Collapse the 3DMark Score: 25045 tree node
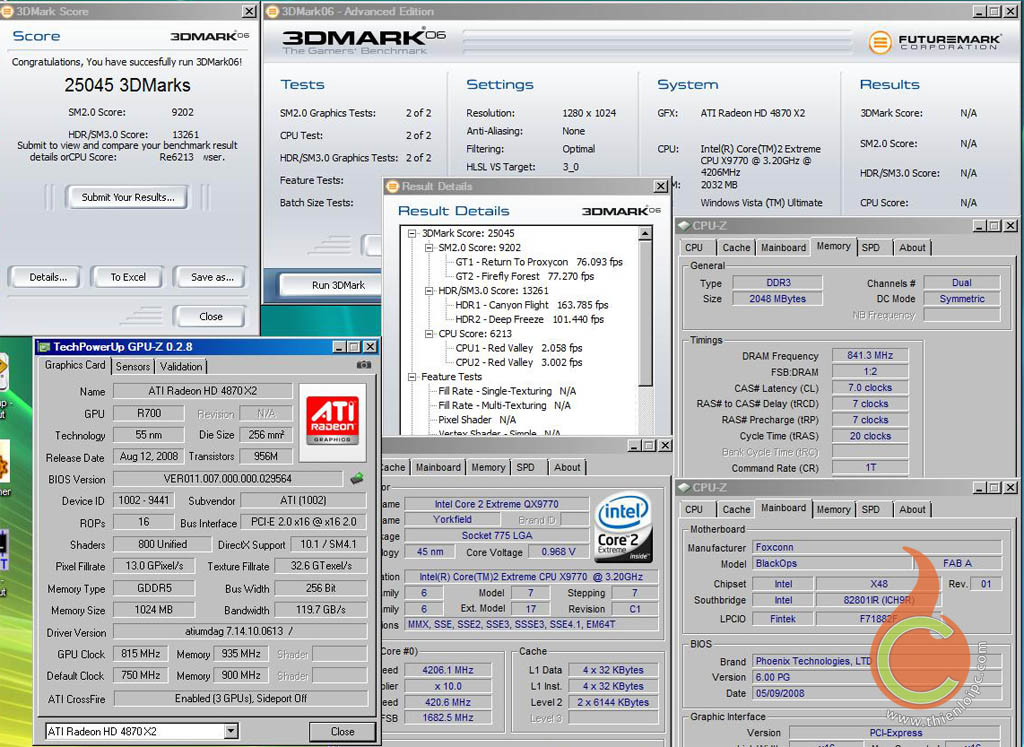This screenshot has width=1024, height=747. pyautogui.click(x=412, y=233)
